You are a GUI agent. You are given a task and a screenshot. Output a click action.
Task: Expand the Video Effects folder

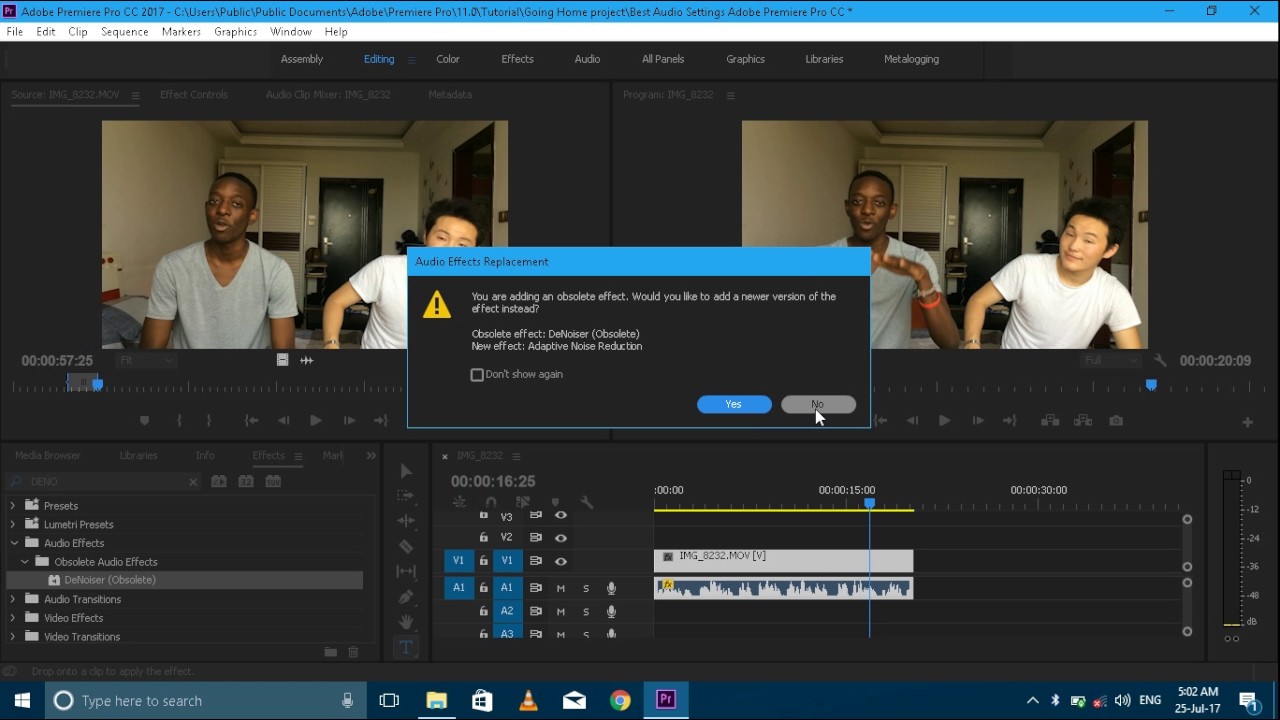[13, 618]
